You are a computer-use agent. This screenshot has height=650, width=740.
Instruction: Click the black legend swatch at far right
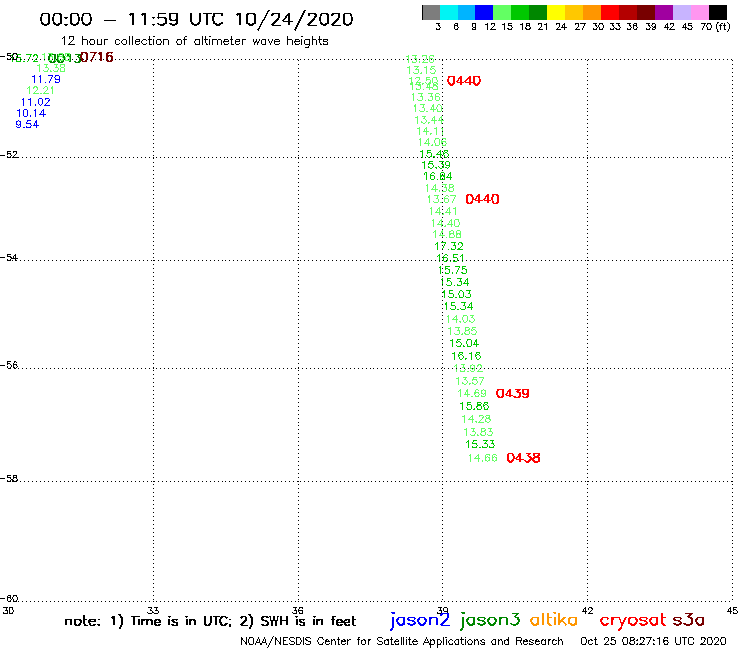tap(718, 12)
